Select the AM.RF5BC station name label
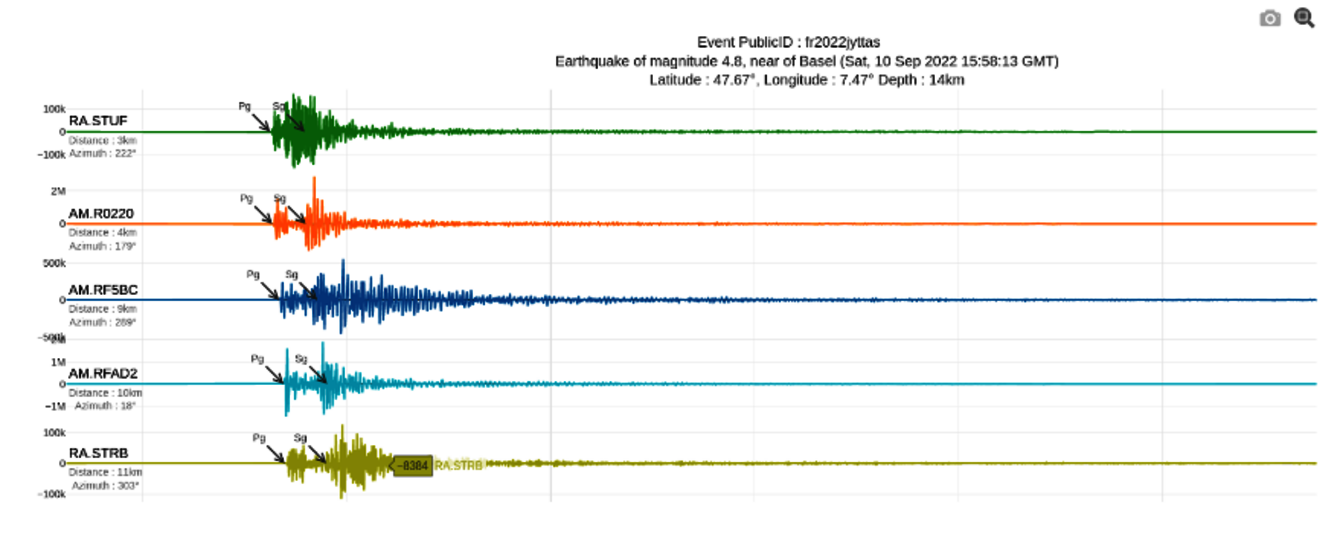The width and height of the screenshot is (1340, 537). (103, 290)
